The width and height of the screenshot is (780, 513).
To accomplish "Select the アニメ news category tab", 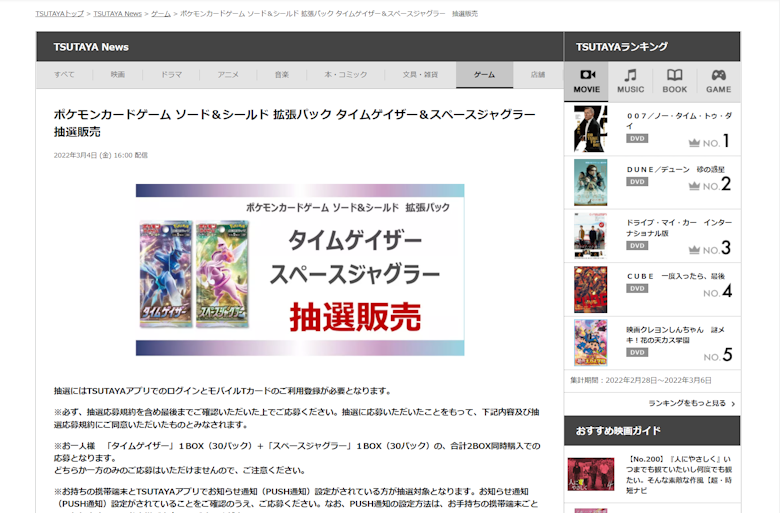I will click(x=228, y=75).
